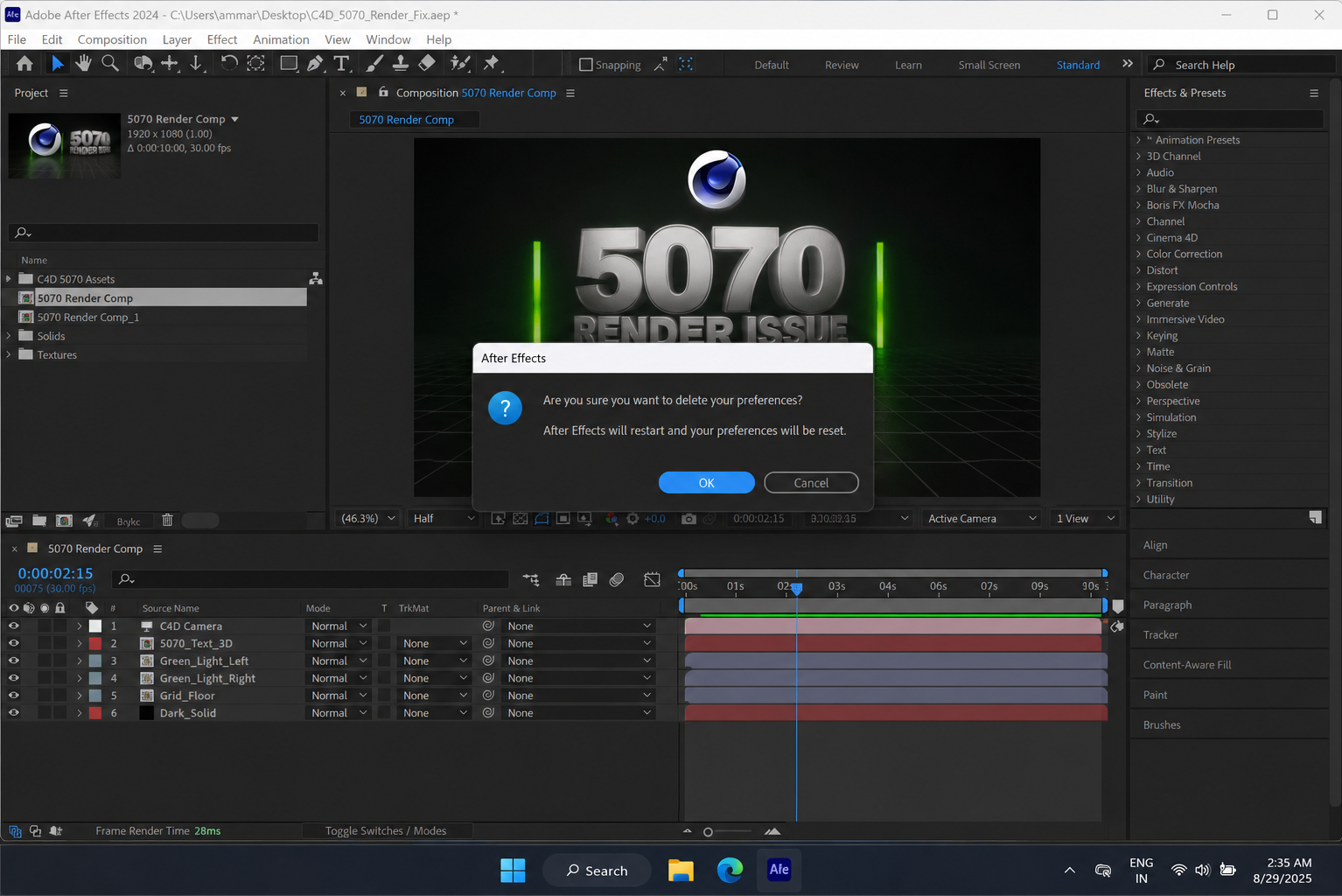1342x896 pixels.
Task: Open File Explorer from taskbar
Action: [x=681, y=870]
